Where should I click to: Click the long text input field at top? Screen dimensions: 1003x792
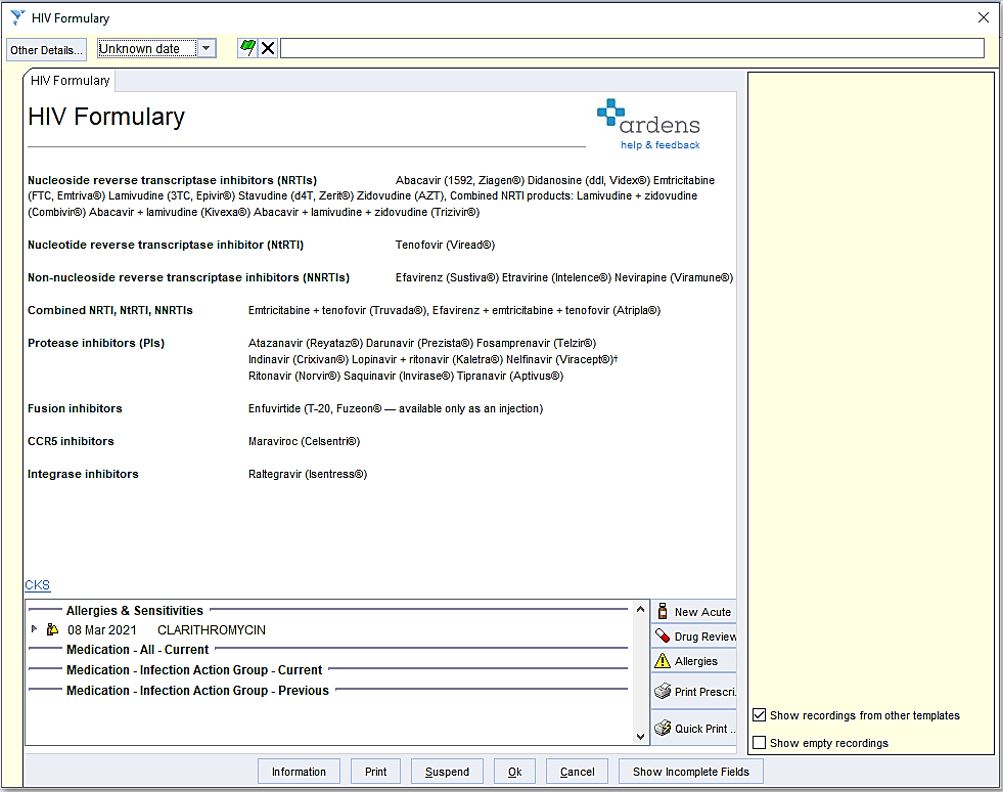(x=632, y=48)
